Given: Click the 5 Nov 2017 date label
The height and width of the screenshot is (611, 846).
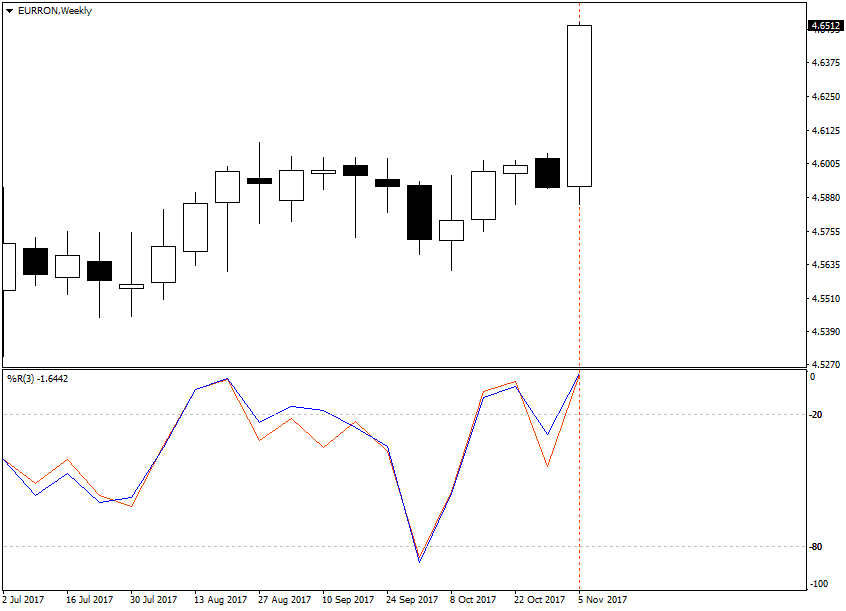Looking at the screenshot, I should [603, 600].
